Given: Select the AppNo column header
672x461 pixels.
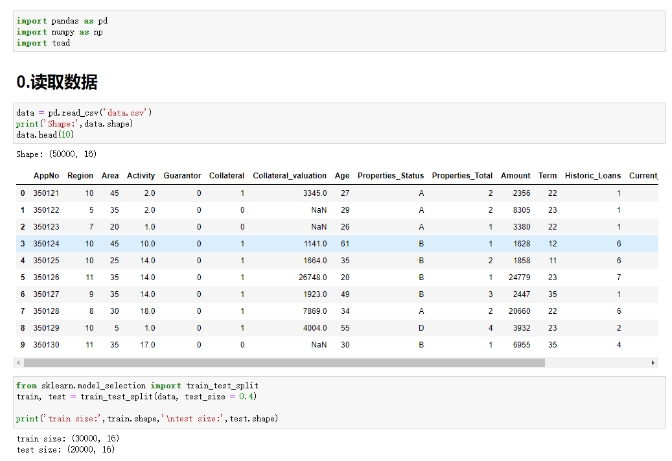Looking at the screenshot, I should tap(46, 176).
